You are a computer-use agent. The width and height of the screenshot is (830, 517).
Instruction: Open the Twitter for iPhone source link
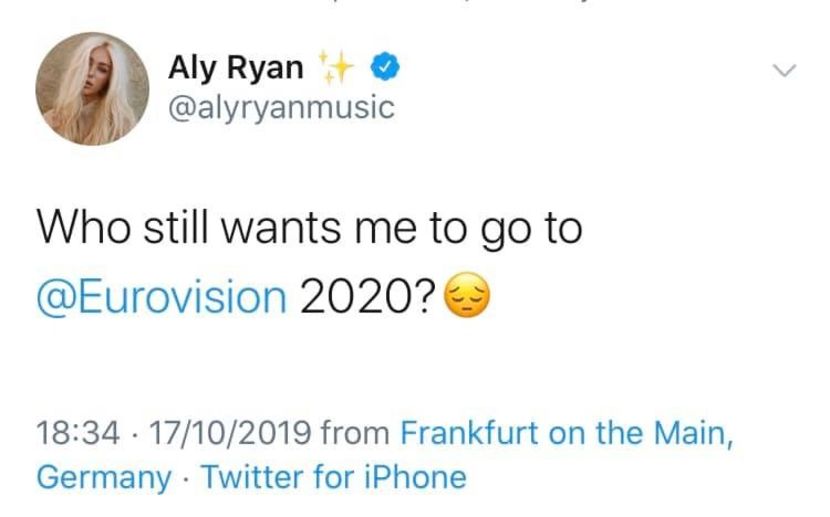[334, 477]
